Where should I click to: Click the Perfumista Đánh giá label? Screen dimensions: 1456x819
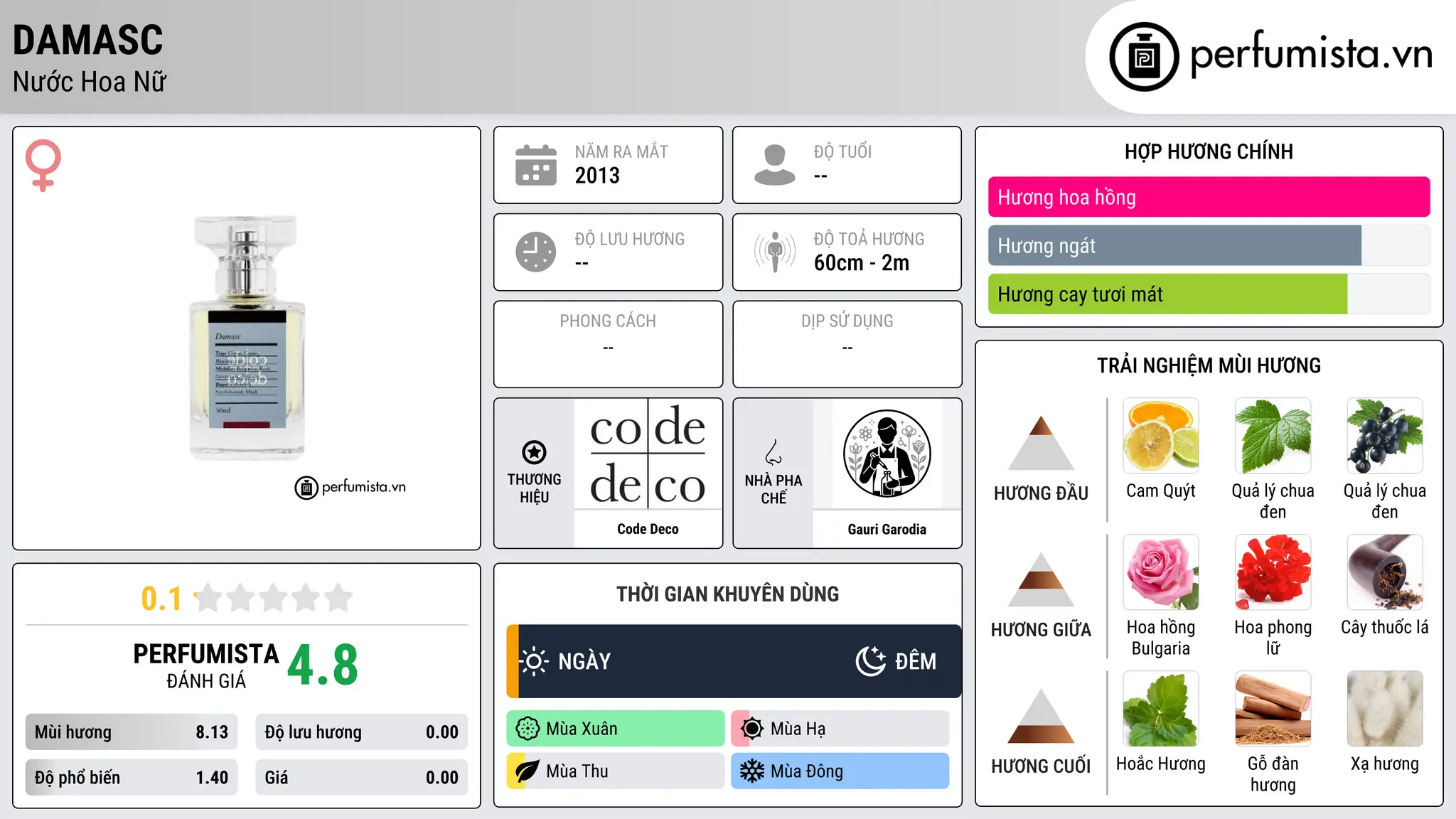[x=206, y=665]
